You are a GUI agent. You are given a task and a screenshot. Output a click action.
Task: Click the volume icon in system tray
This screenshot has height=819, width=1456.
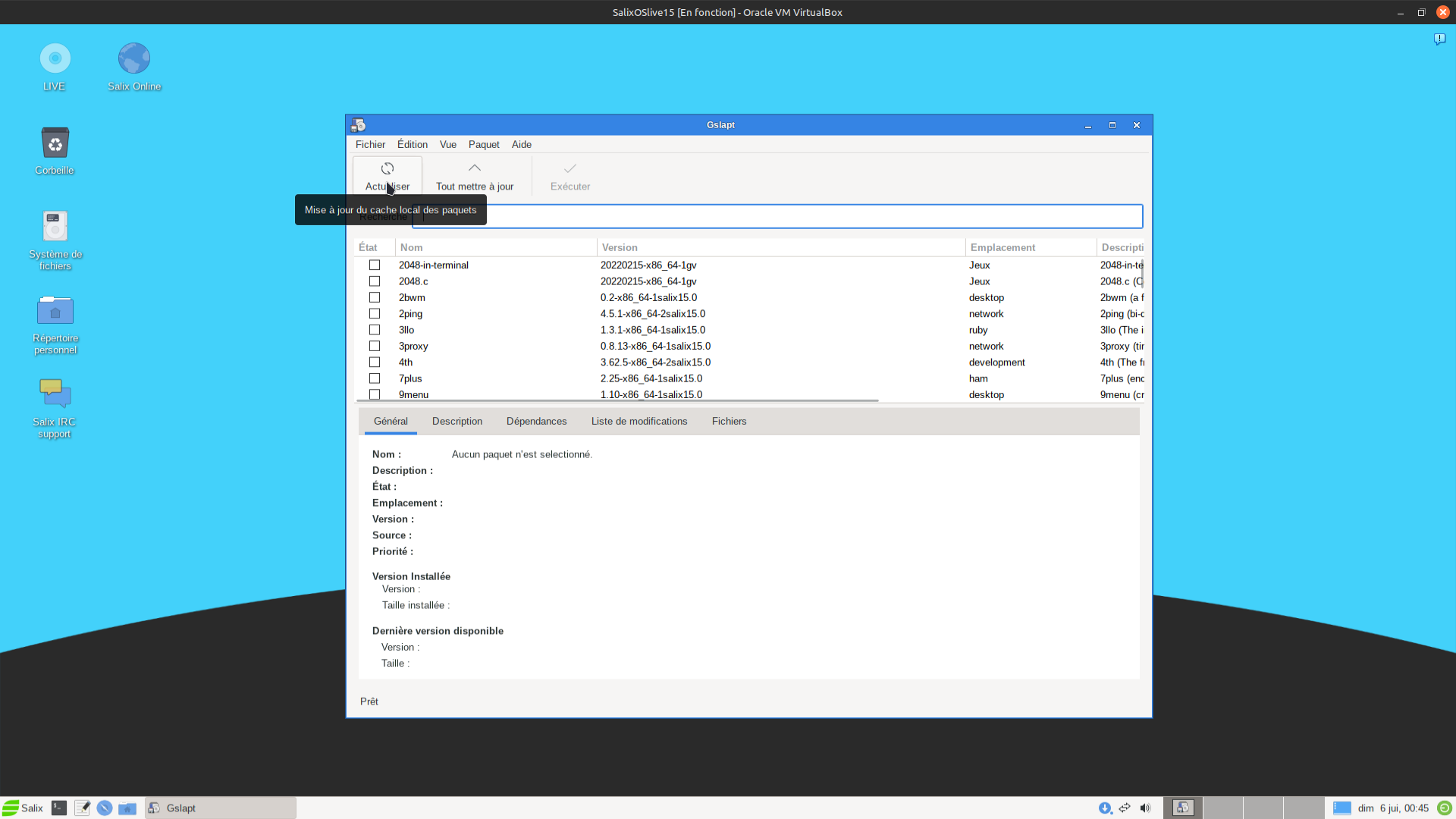tap(1145, 808)
